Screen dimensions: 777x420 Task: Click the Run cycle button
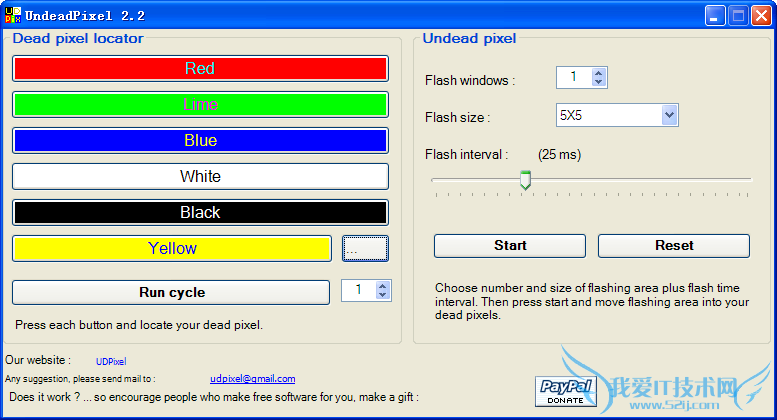[x=171, y=292]
